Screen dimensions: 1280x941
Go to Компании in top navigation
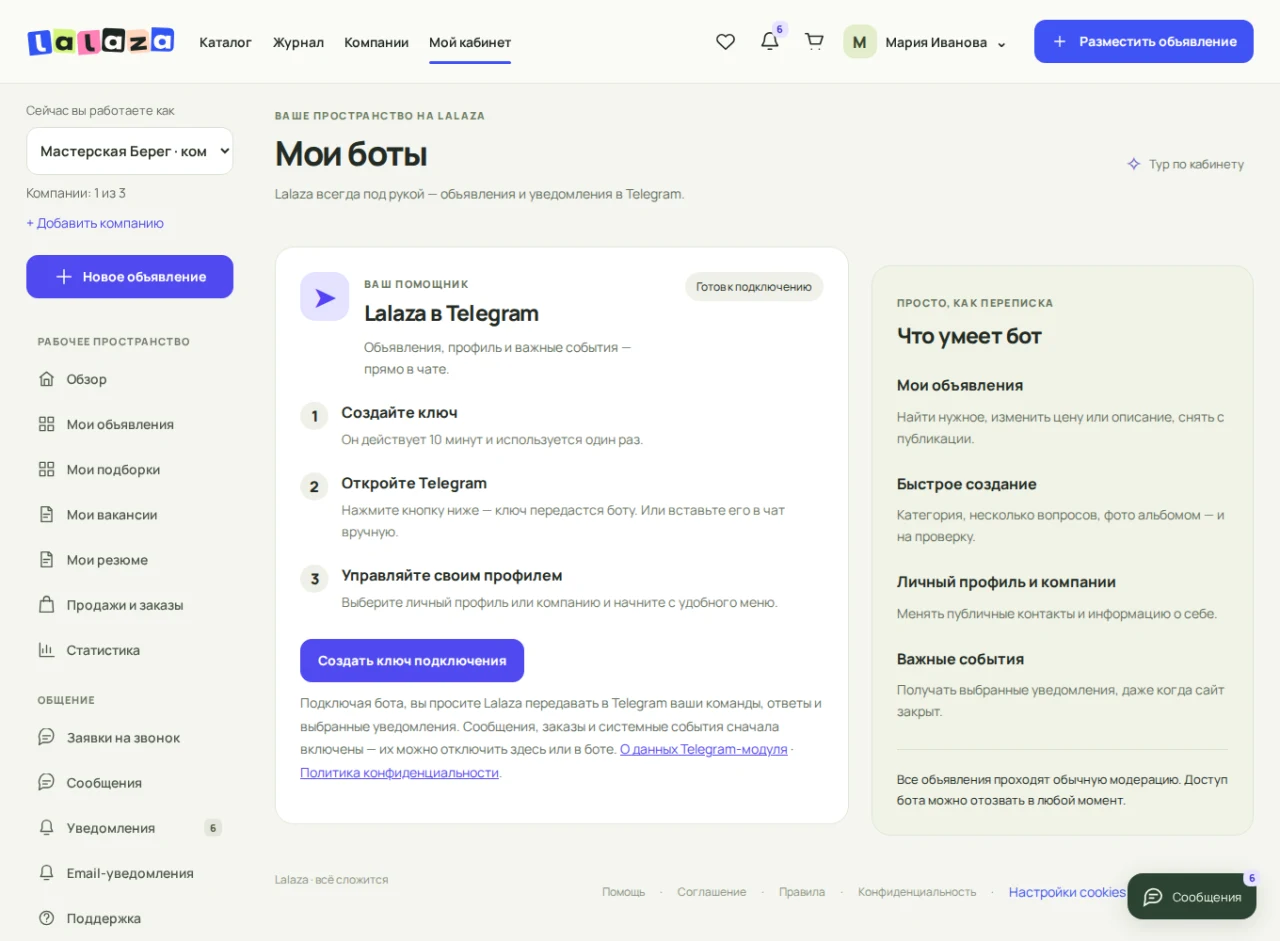pos(376,42)
